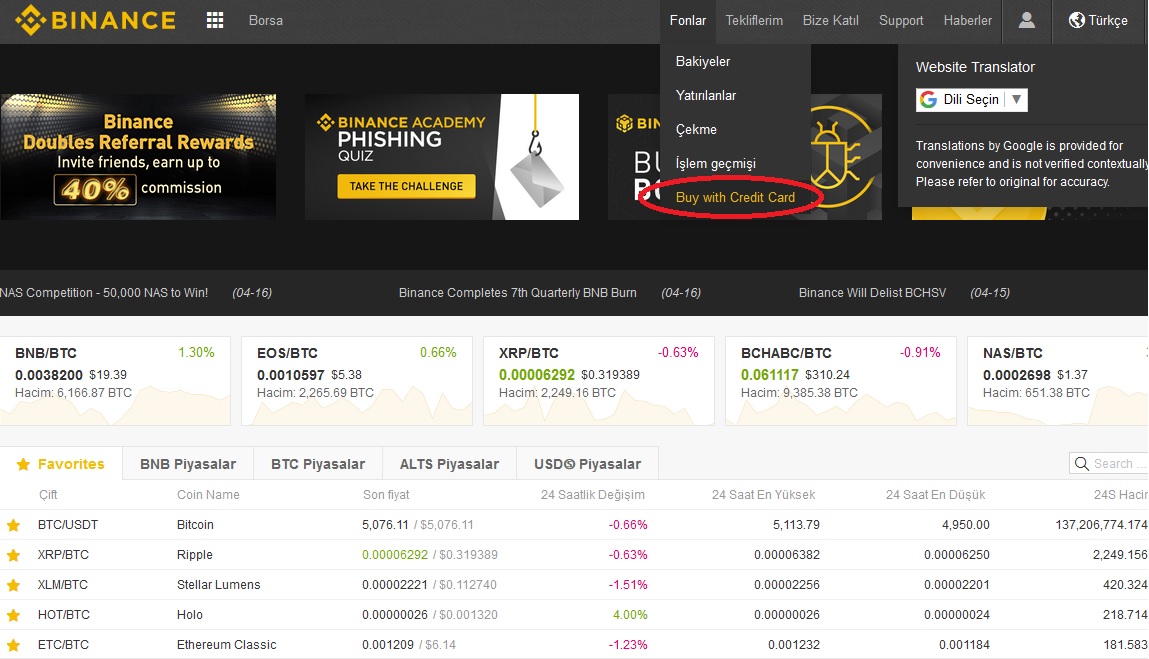Toggle favorite star for BTC/USDT row
1149x659 pixels.
point(13,525)
